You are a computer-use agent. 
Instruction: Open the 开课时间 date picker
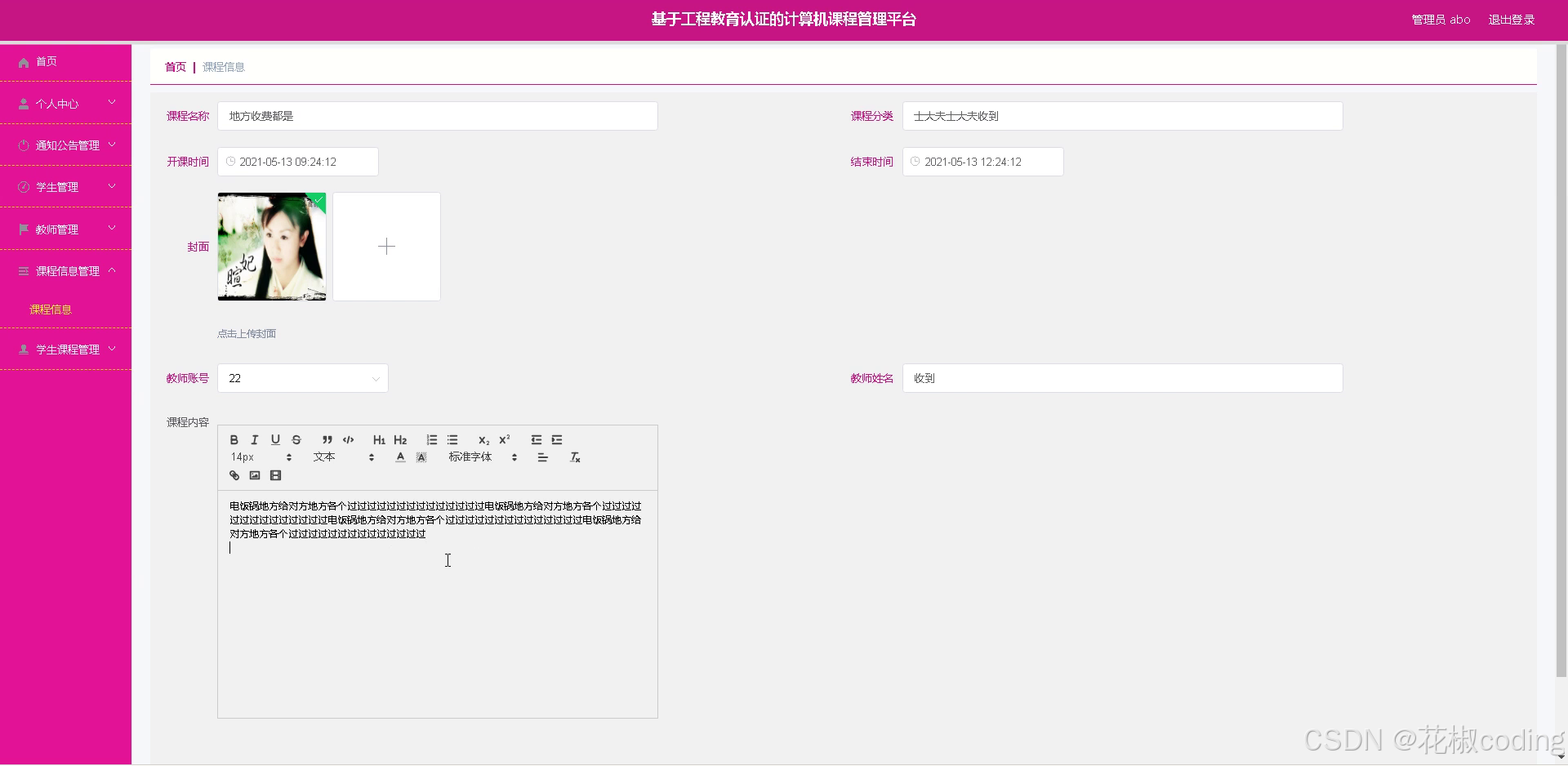tap(298, 162)
